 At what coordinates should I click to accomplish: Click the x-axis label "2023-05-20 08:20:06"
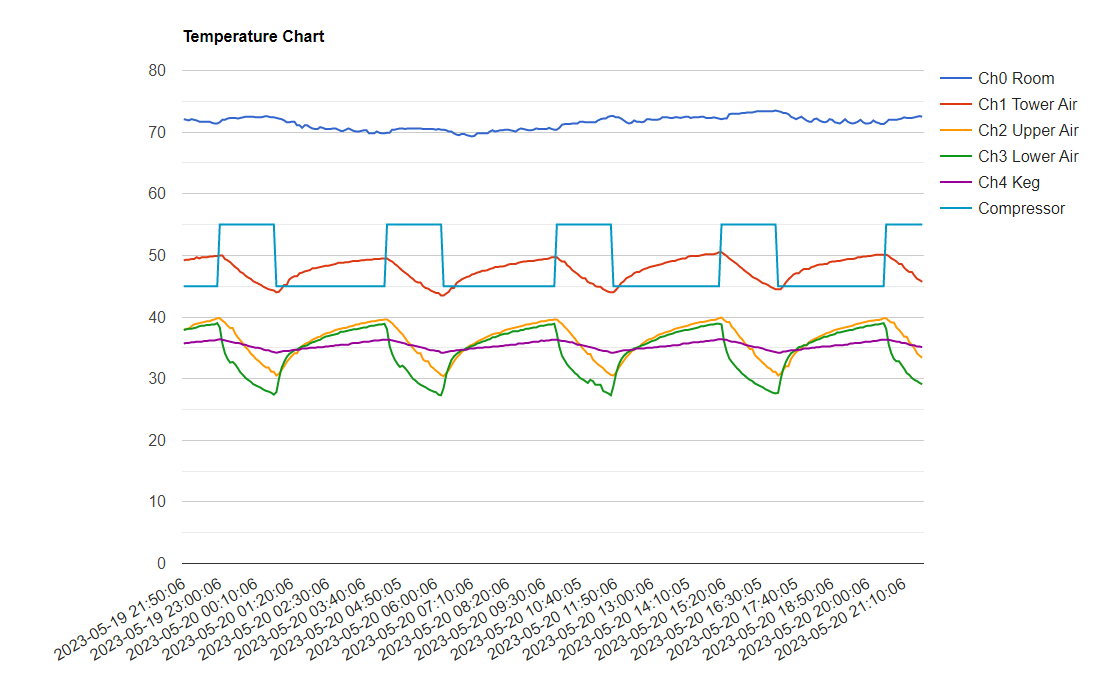click(x=445, y=619)
